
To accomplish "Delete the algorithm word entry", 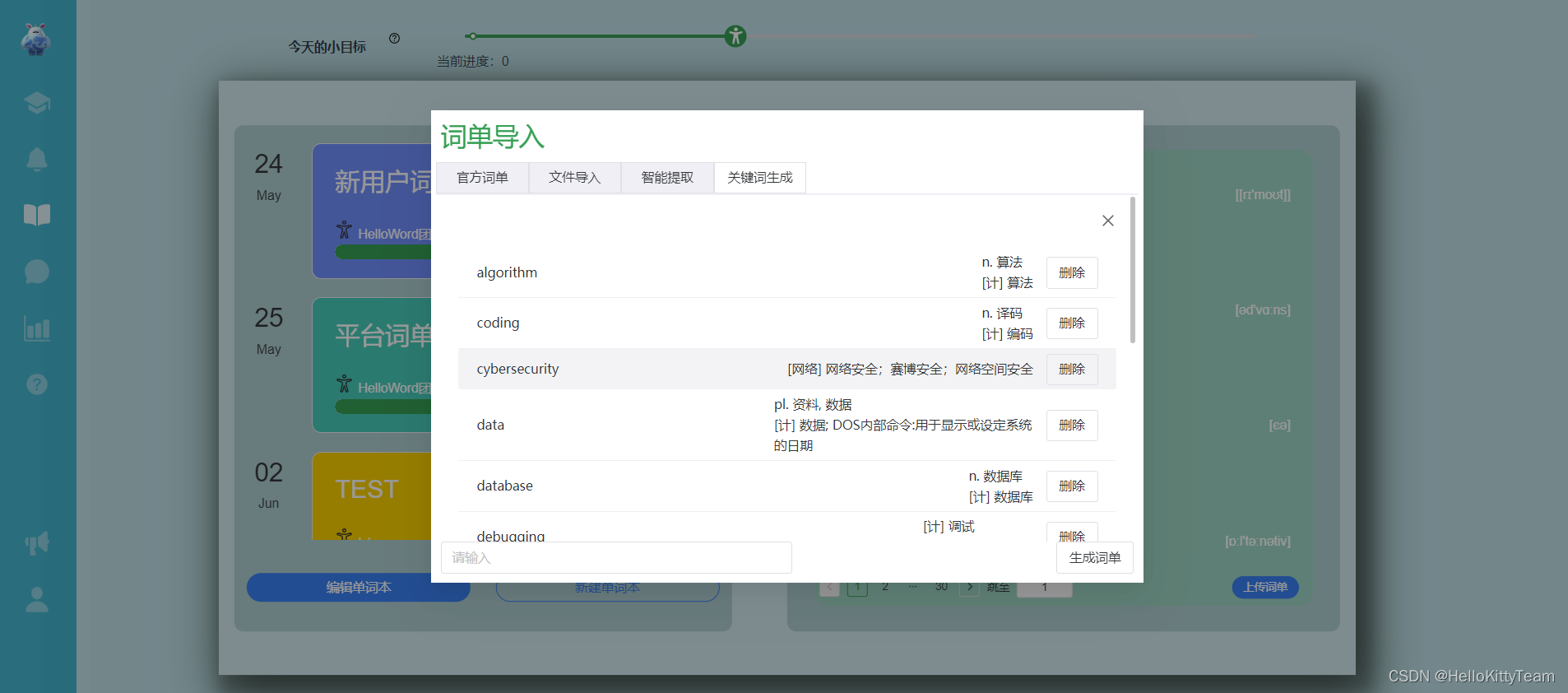I will coord(1072,272).
